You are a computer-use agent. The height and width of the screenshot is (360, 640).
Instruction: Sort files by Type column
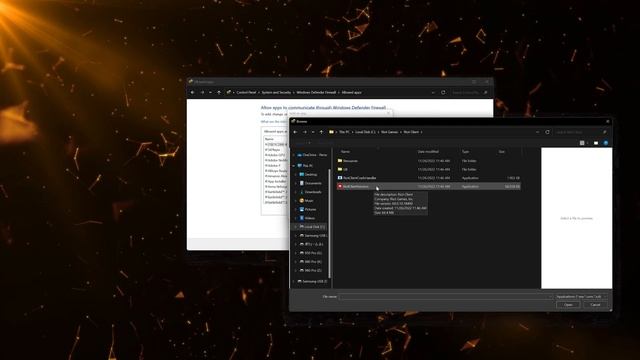pyautogui.click(x=465, y=151)
